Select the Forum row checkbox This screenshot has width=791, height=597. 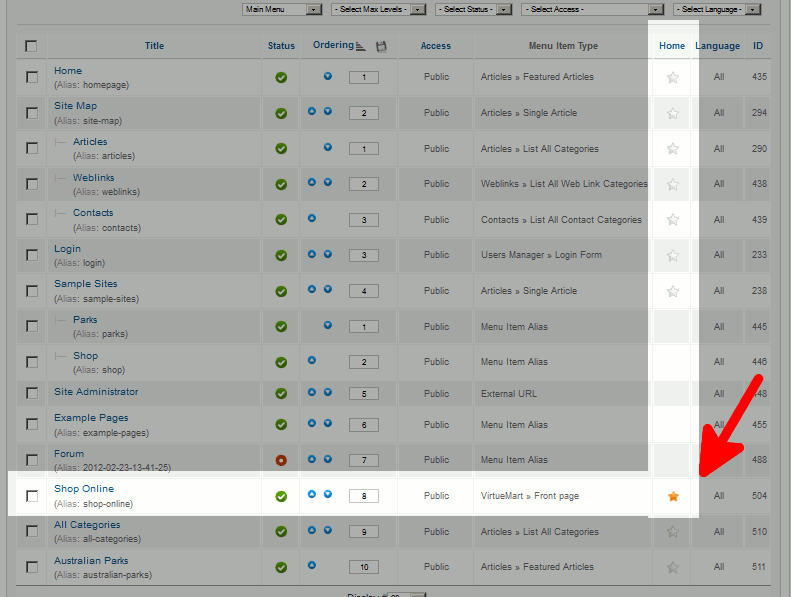(32, 460)
